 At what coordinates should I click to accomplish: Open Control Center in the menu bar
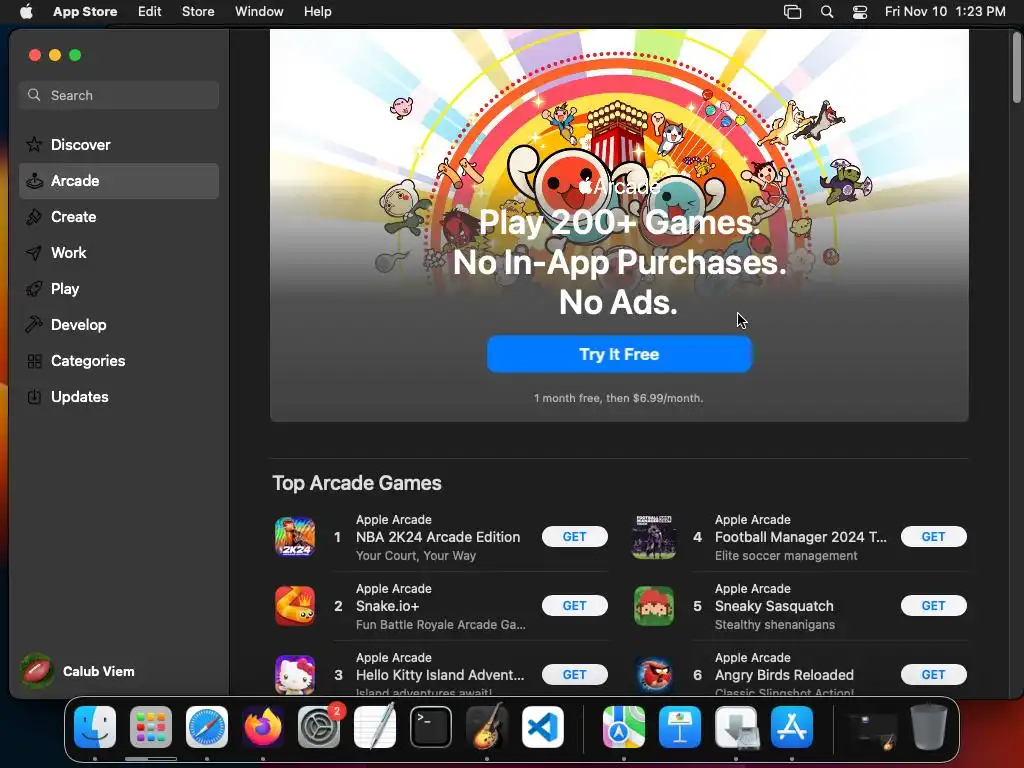coord(860,12)
